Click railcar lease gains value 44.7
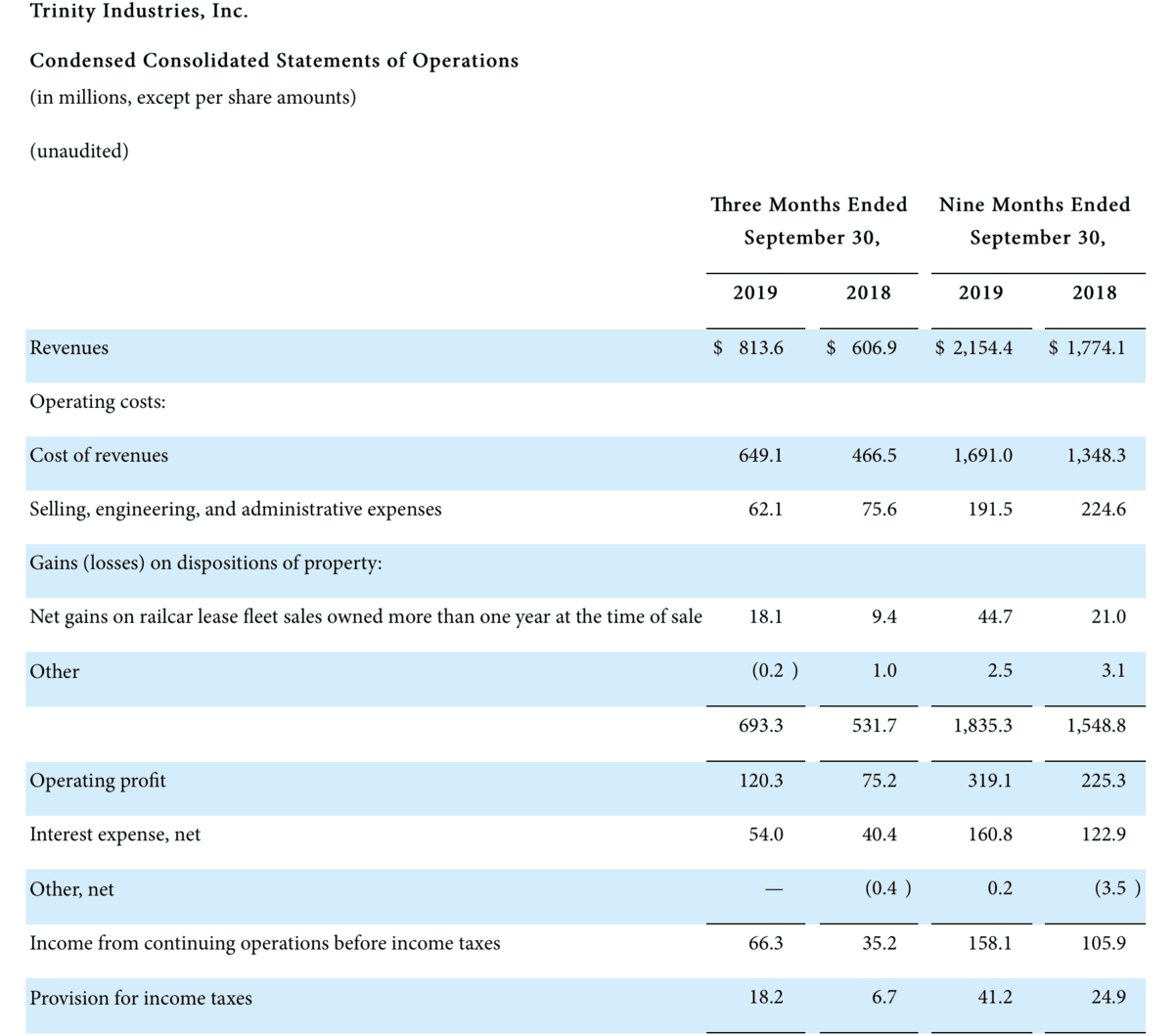Viewport: 1174px width, 1036px height. click(x=995, y=617)
